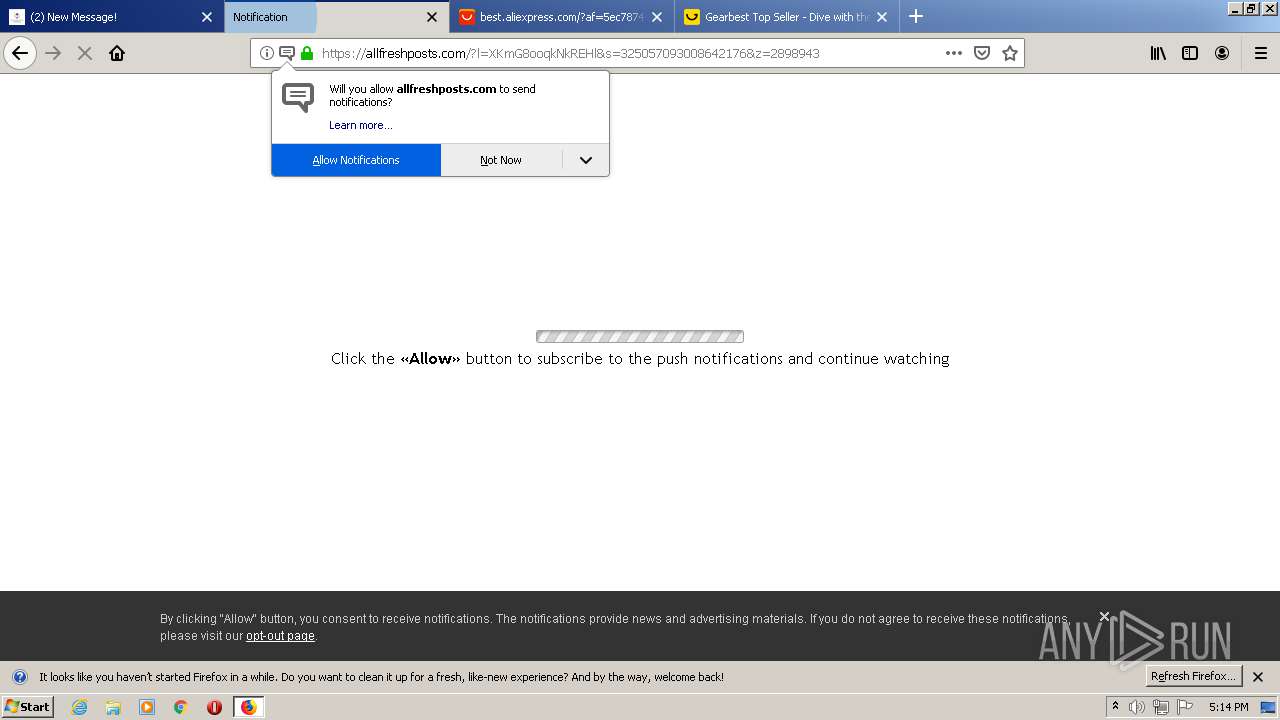
Task: Click the Not Now button
Action: [x=501, y=160]
